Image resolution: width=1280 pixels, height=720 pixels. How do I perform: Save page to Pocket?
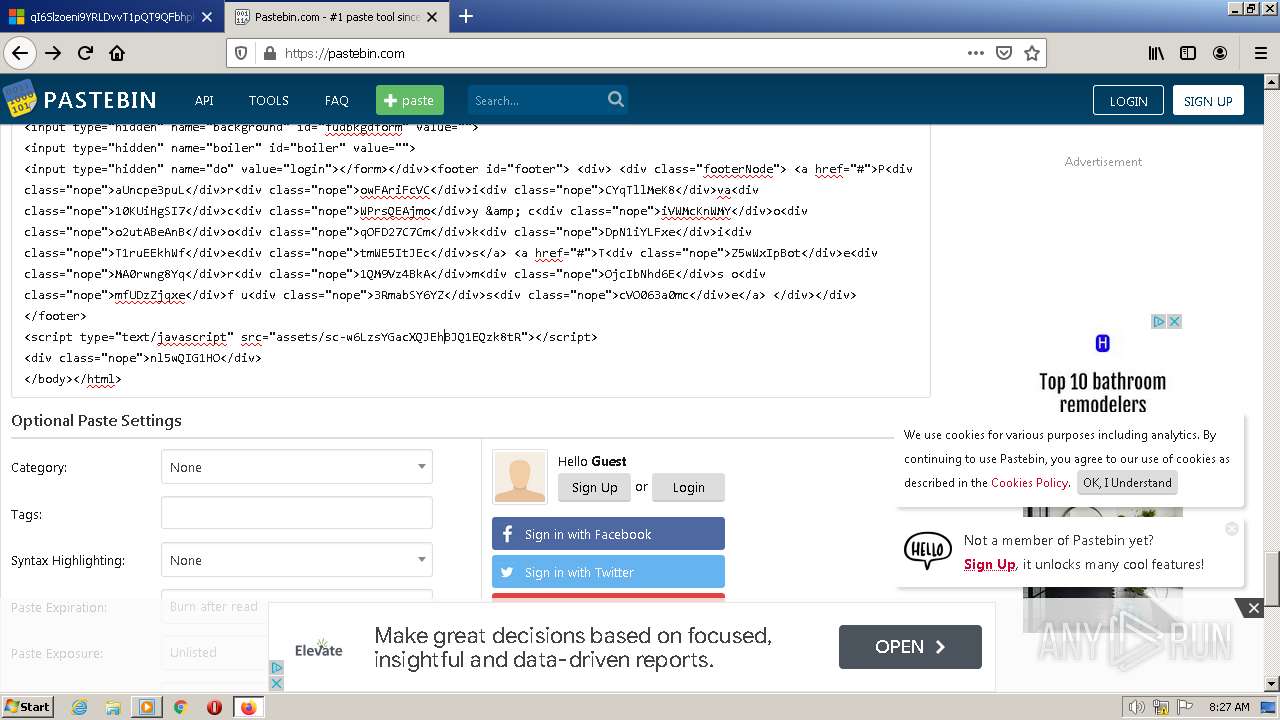point(1004,53)
